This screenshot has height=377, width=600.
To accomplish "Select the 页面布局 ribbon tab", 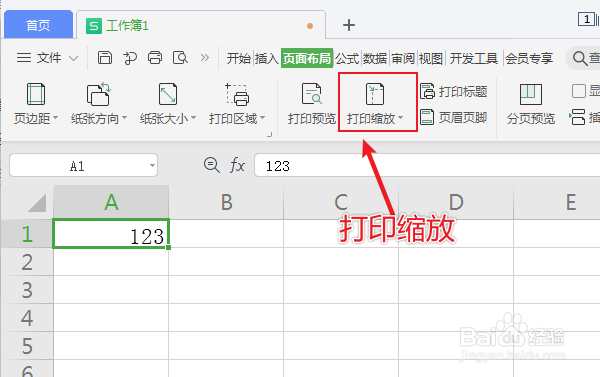I will pyautogui.click(x=307, y=58).
